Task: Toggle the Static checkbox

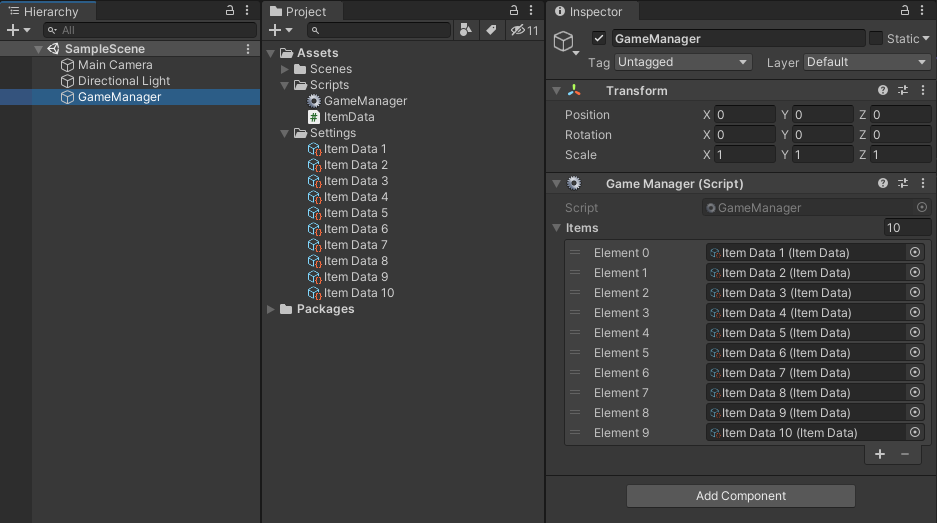Action: pyautogui.click(x=875, y=38)
